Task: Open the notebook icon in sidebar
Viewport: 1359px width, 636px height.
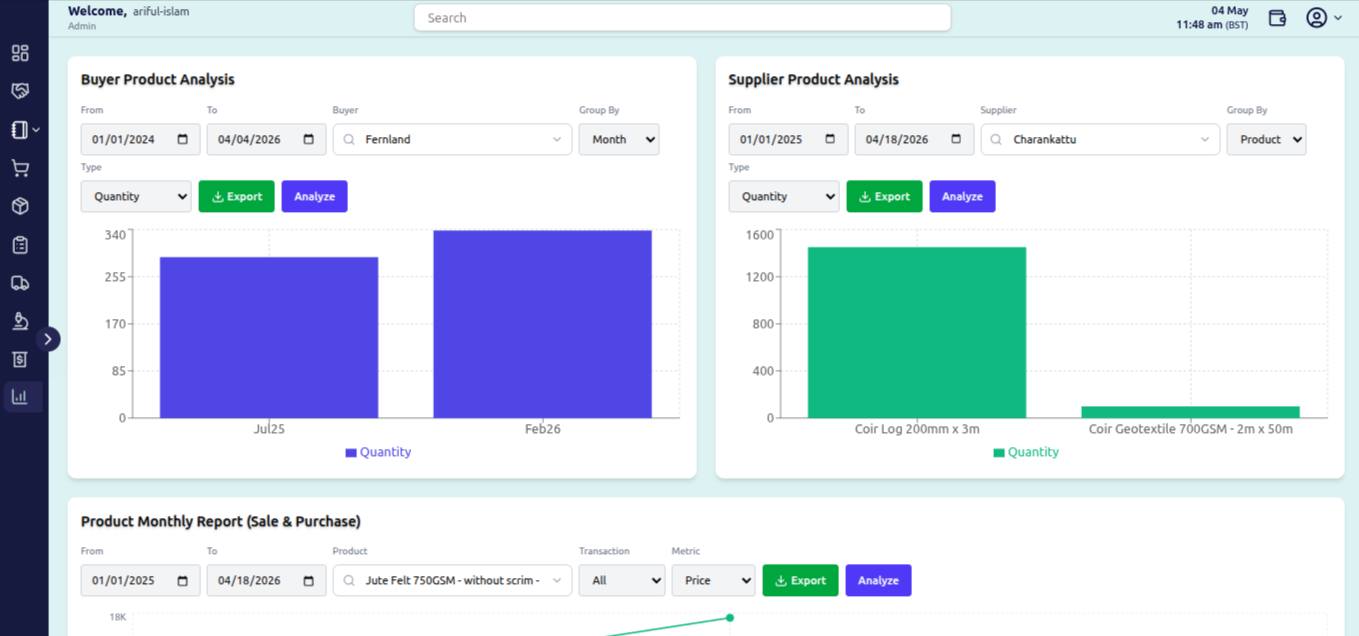Action: coord(19,130)
